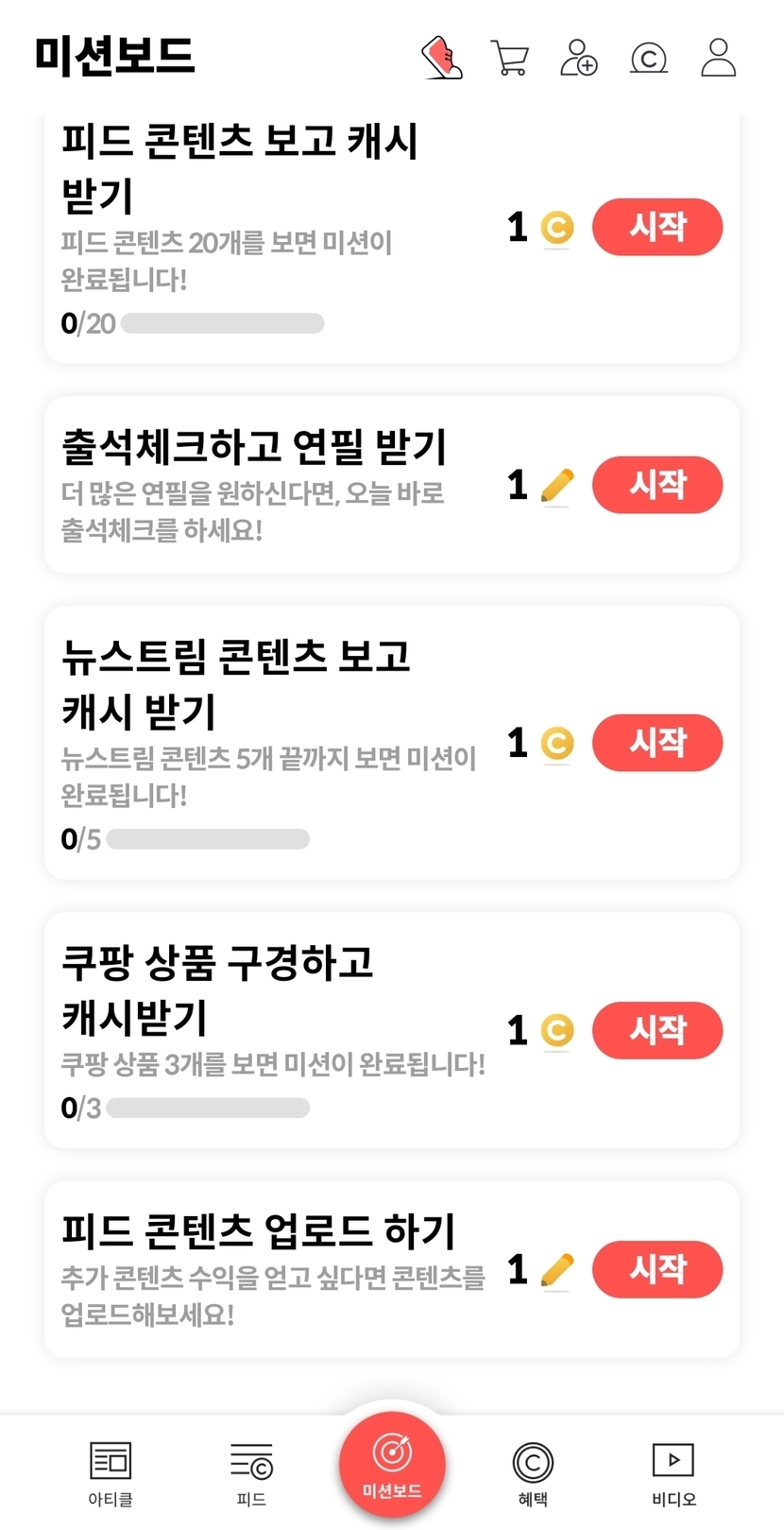The image size is (784, 1530).
Task: Open the shopping cart
Action: [510, 58]
